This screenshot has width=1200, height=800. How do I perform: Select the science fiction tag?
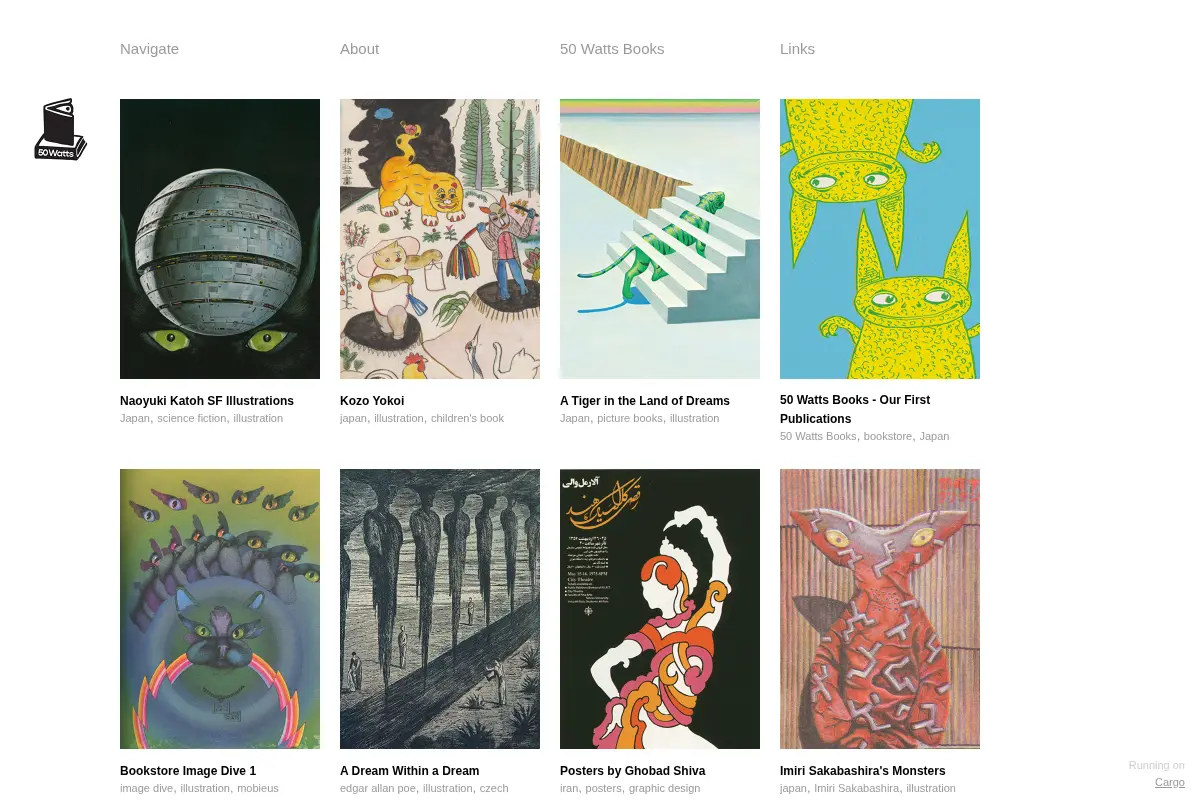click(192, 418)
